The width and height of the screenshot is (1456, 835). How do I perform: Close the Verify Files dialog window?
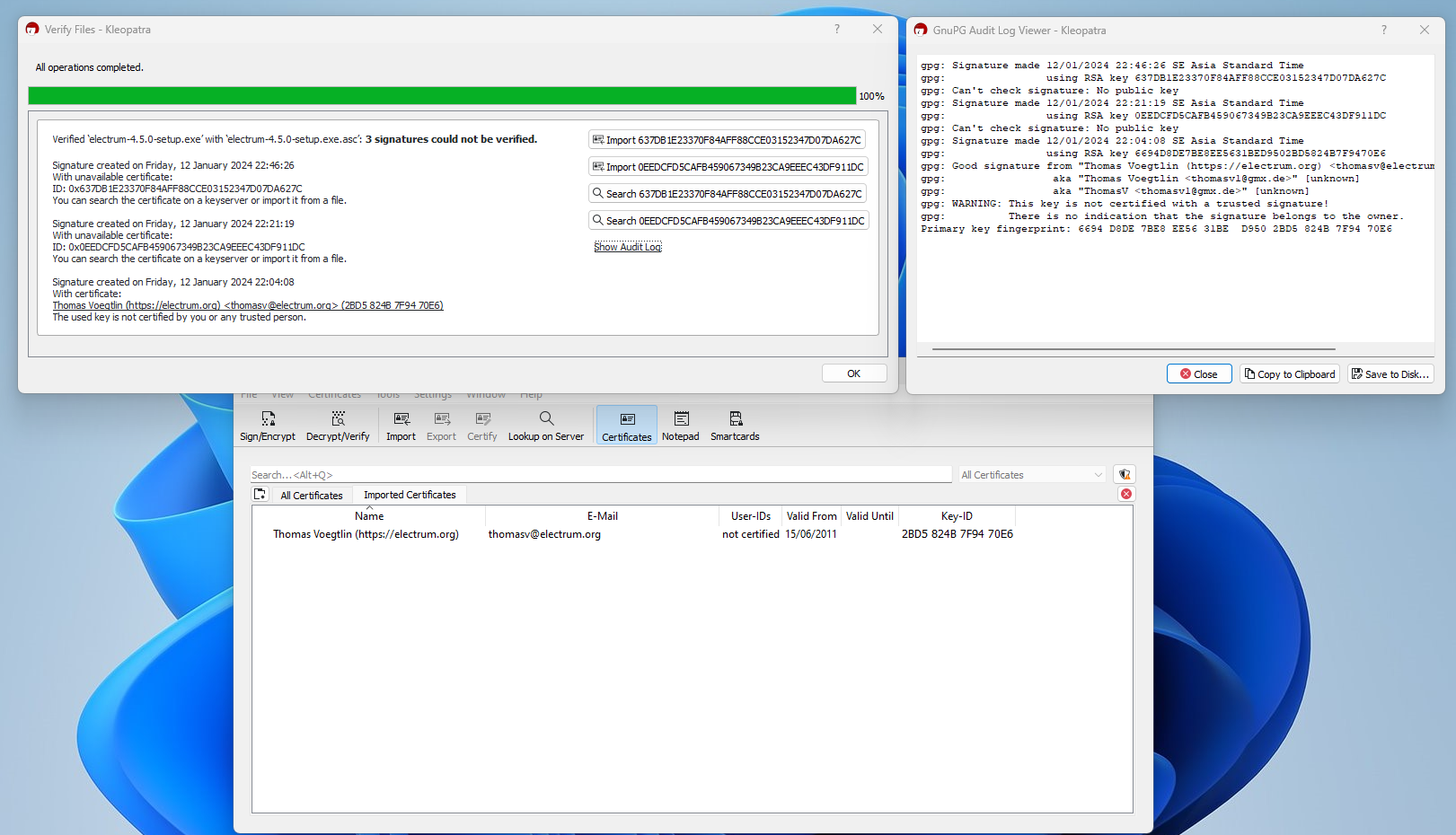pos(878,30)
